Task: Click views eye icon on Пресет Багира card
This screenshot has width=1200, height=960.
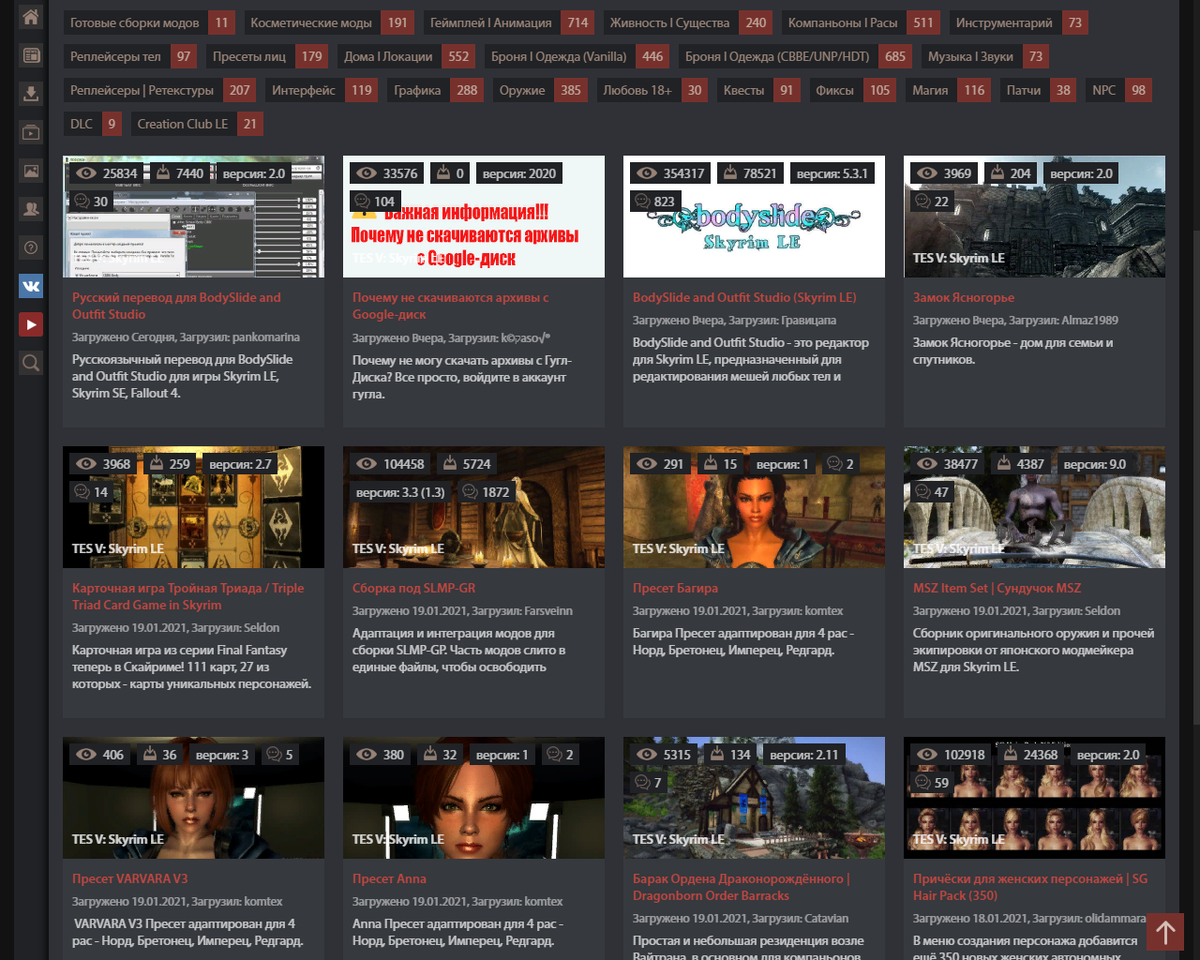Action: pos(646,465)
